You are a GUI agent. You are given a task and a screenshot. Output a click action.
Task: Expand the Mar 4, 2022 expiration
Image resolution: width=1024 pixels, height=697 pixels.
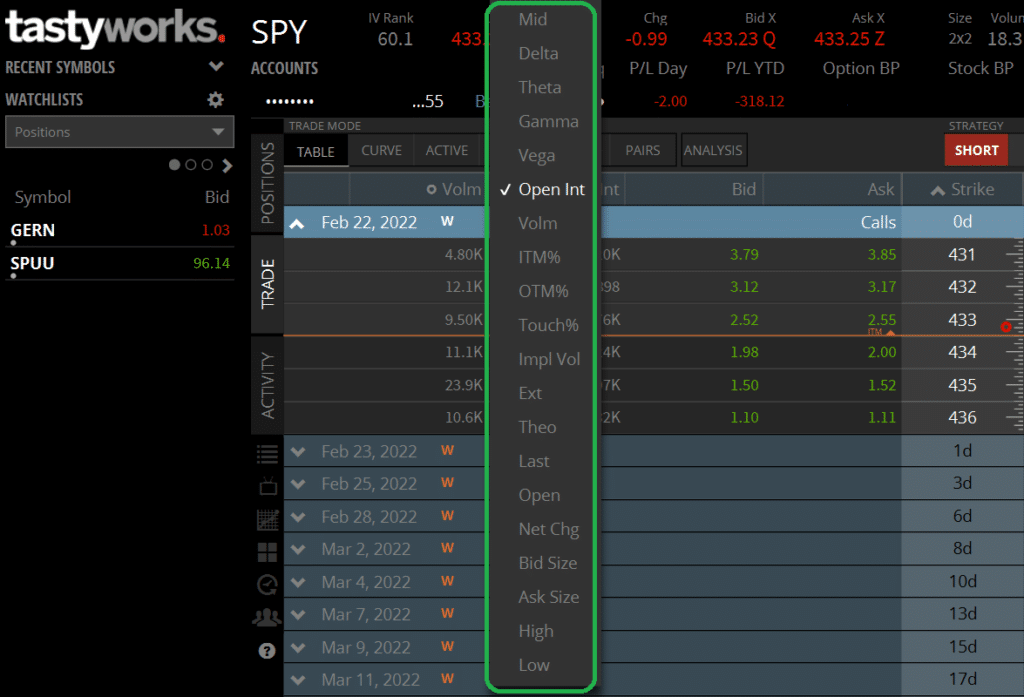[x=298, y=582]
